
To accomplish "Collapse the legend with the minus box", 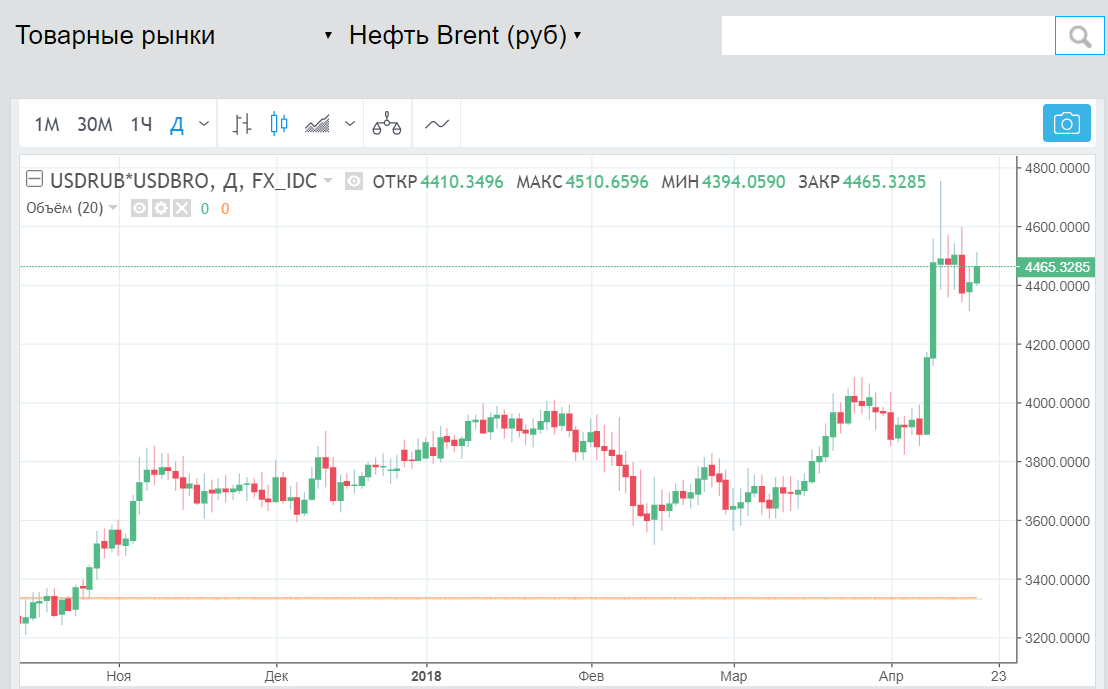I will pos(34,180).
